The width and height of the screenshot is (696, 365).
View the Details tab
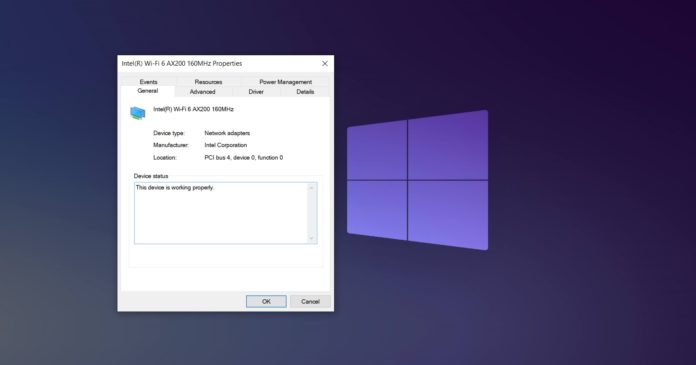(x=305, y=92)
